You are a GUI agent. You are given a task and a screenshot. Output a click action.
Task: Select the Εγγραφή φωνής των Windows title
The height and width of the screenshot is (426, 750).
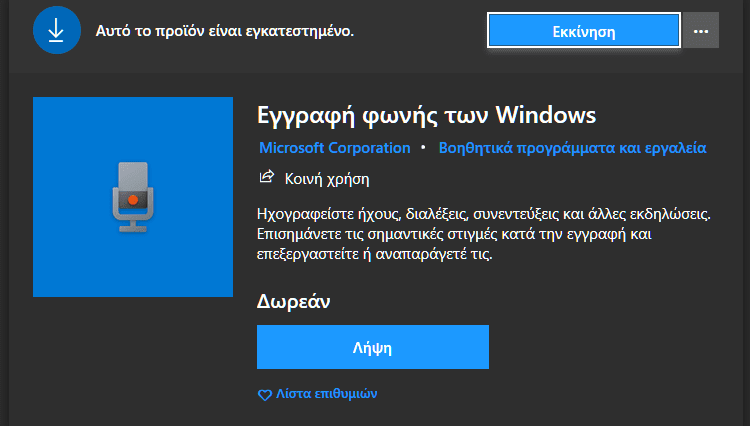tap(426, 115)
